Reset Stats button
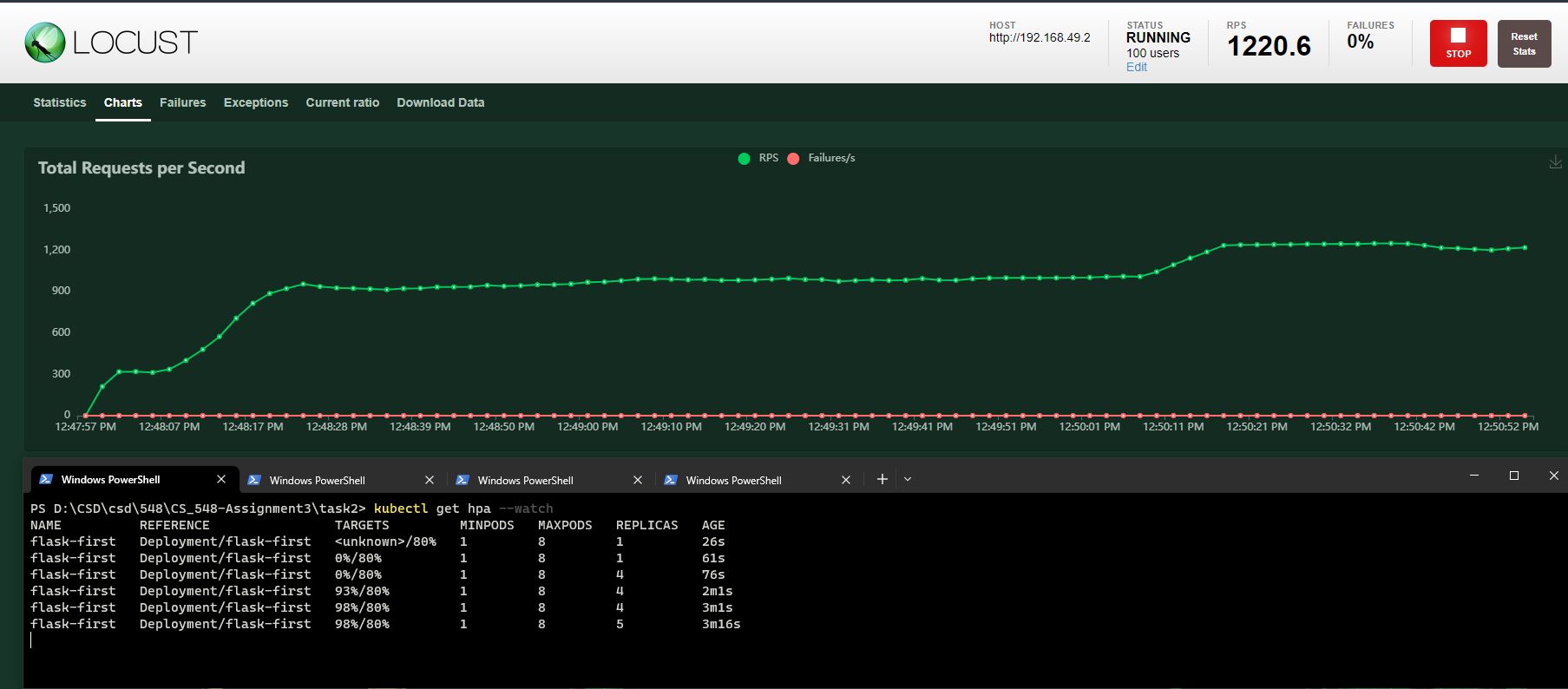The width and height of the screenshot is (1568, 689). tap(1524, 43)
